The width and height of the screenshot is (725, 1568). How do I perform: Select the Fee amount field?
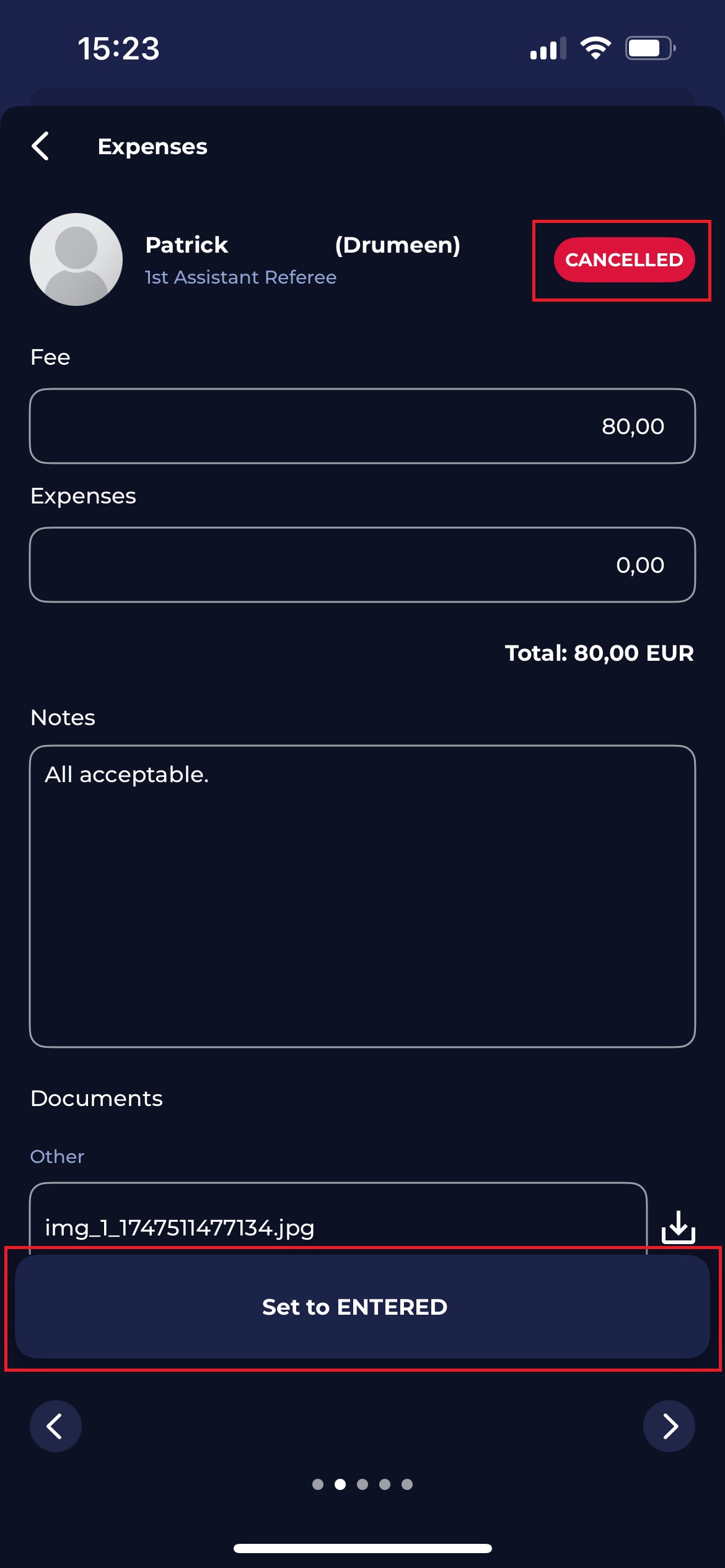362,426
